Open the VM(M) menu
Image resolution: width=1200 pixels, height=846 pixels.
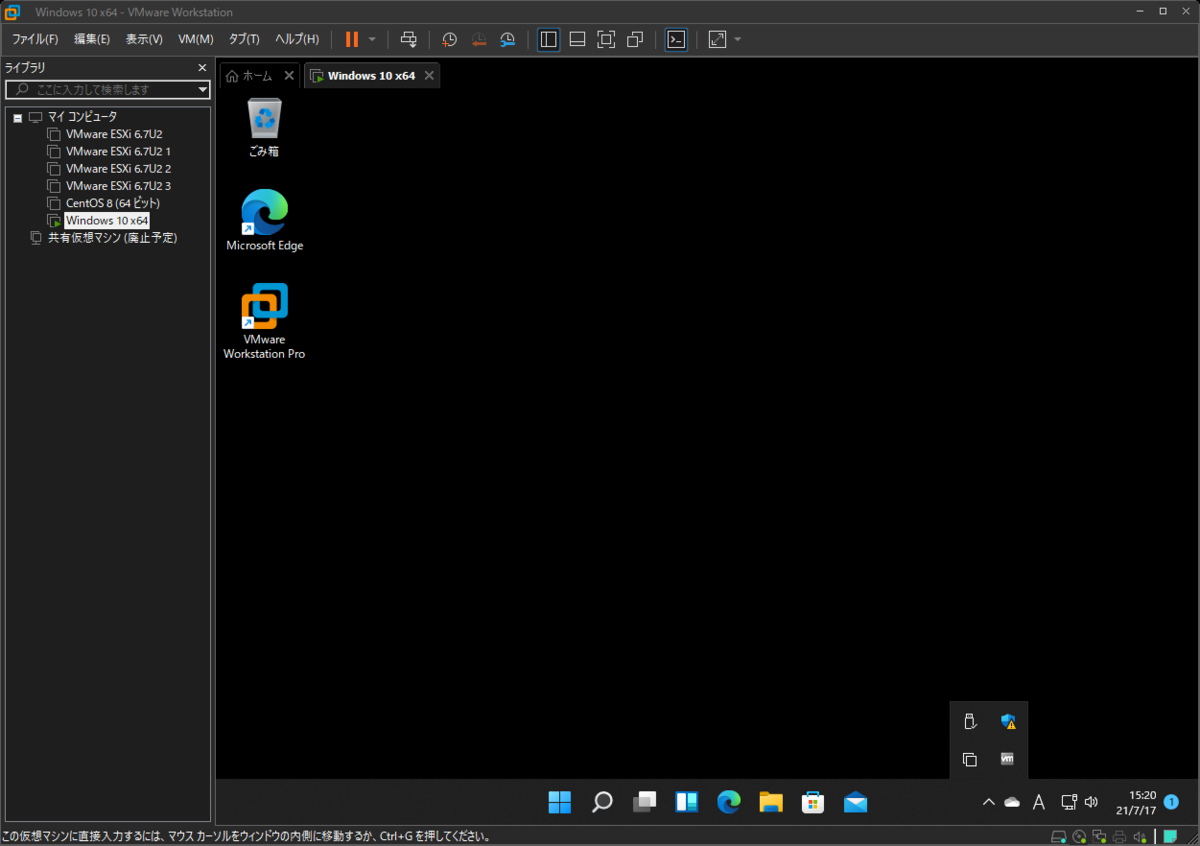point(196,39)
